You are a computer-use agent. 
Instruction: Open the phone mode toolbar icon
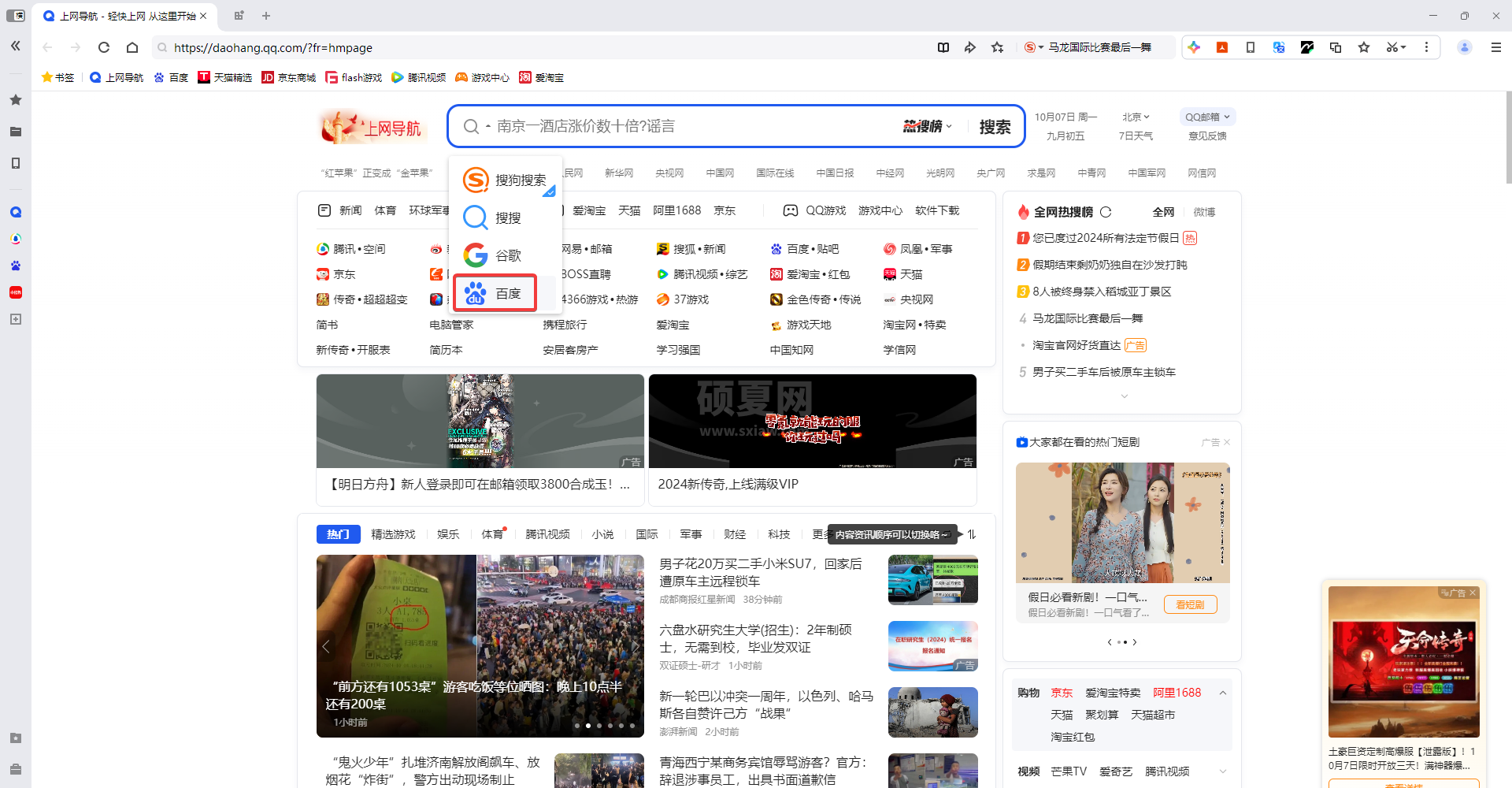[x=1251, y=47]
